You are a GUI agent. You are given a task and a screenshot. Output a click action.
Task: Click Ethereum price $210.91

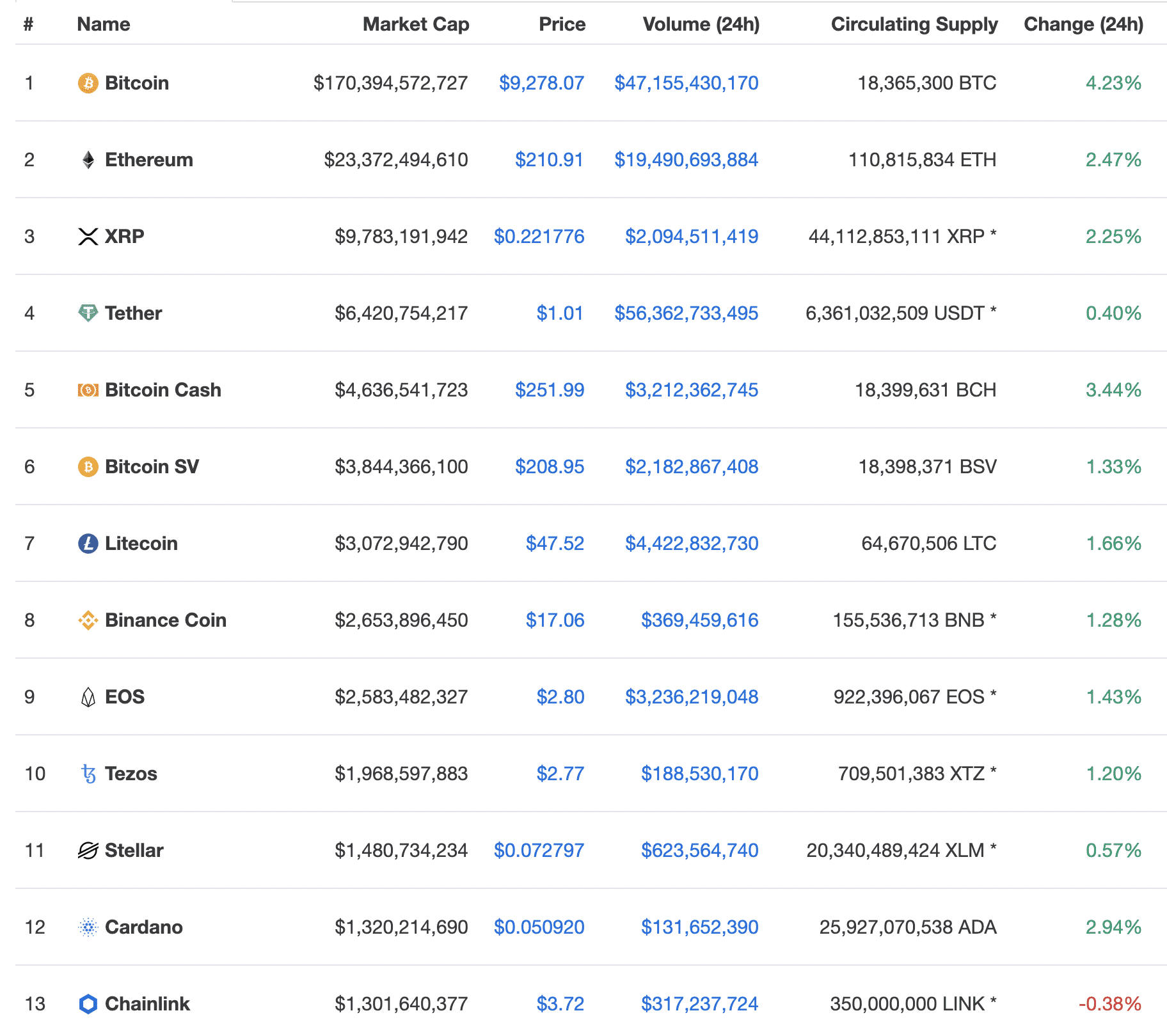[550, 160]
